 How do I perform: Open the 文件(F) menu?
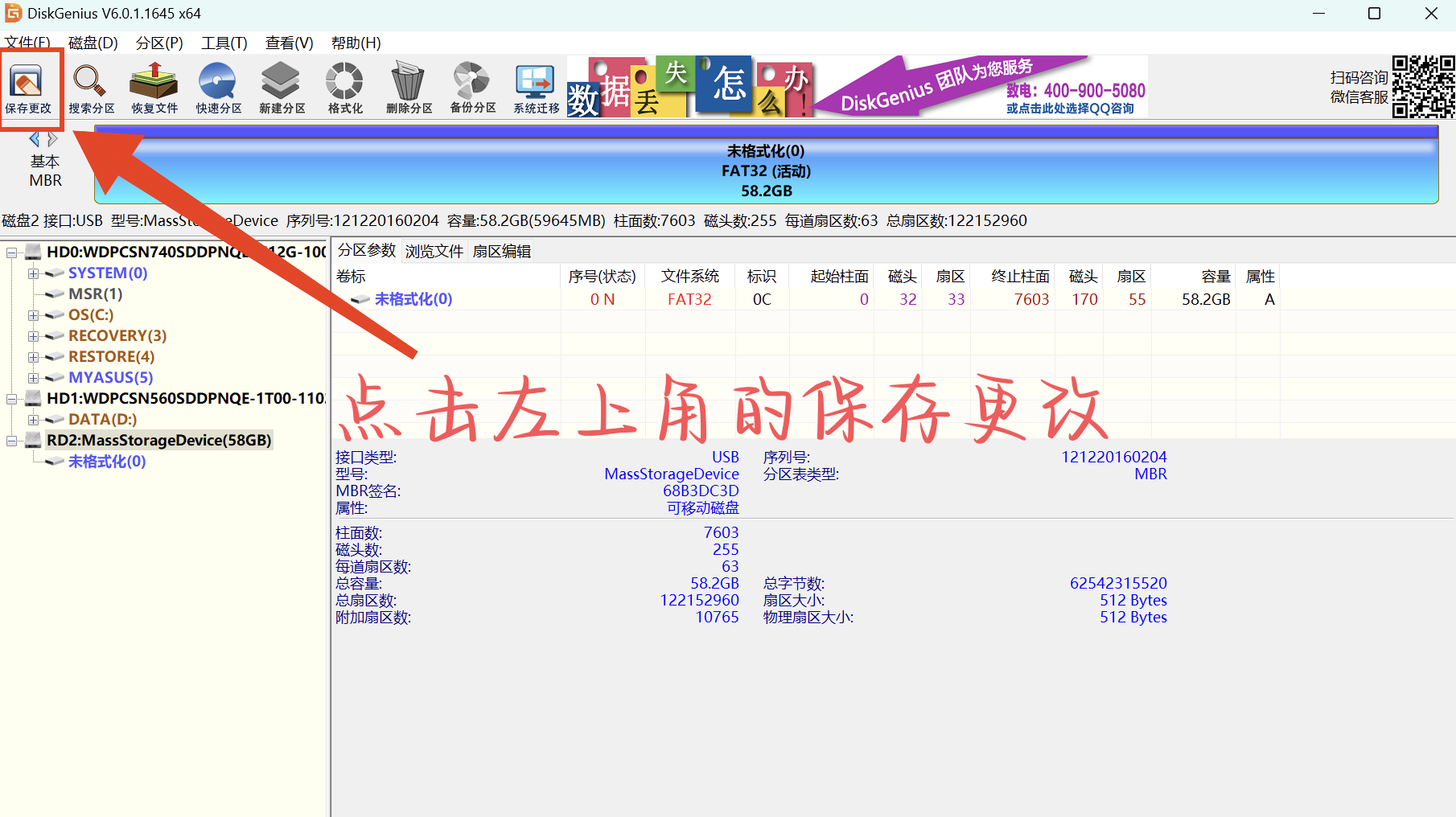[27, 43]
